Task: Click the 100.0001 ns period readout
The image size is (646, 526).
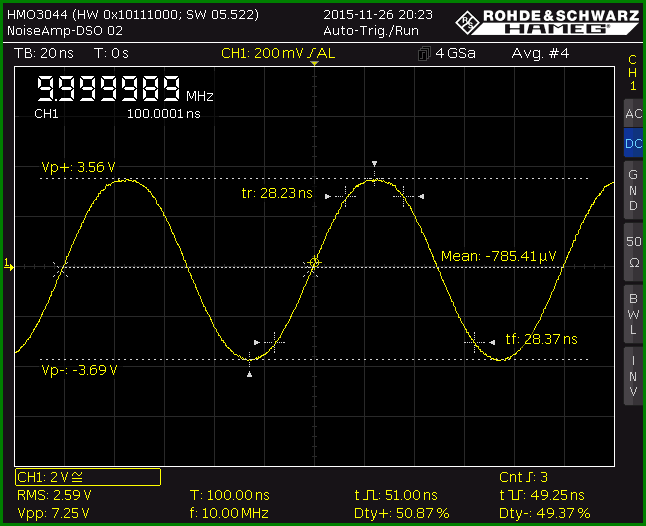Action: (164, 114)
